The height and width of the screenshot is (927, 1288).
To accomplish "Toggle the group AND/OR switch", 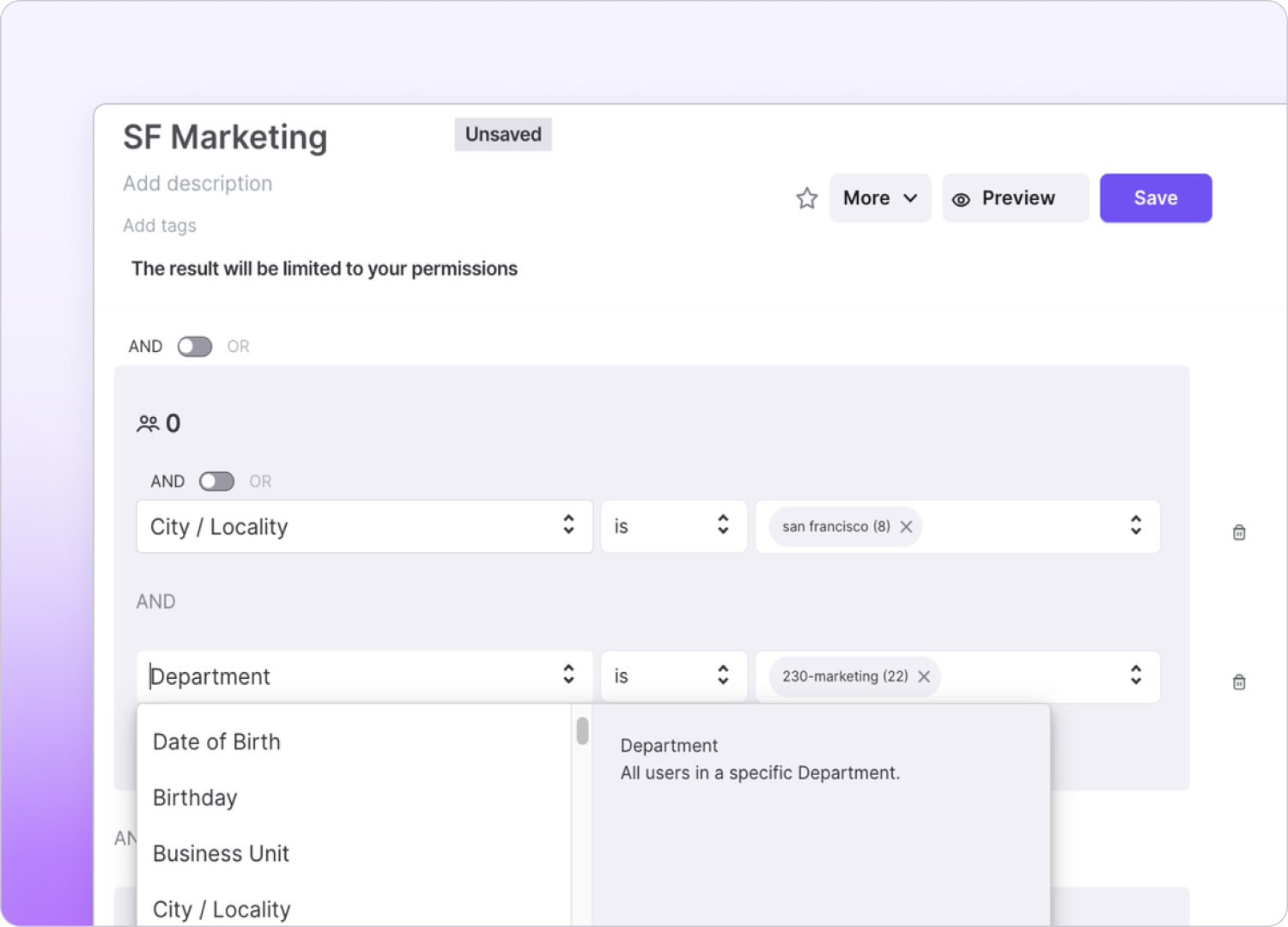I will (216, 482).
